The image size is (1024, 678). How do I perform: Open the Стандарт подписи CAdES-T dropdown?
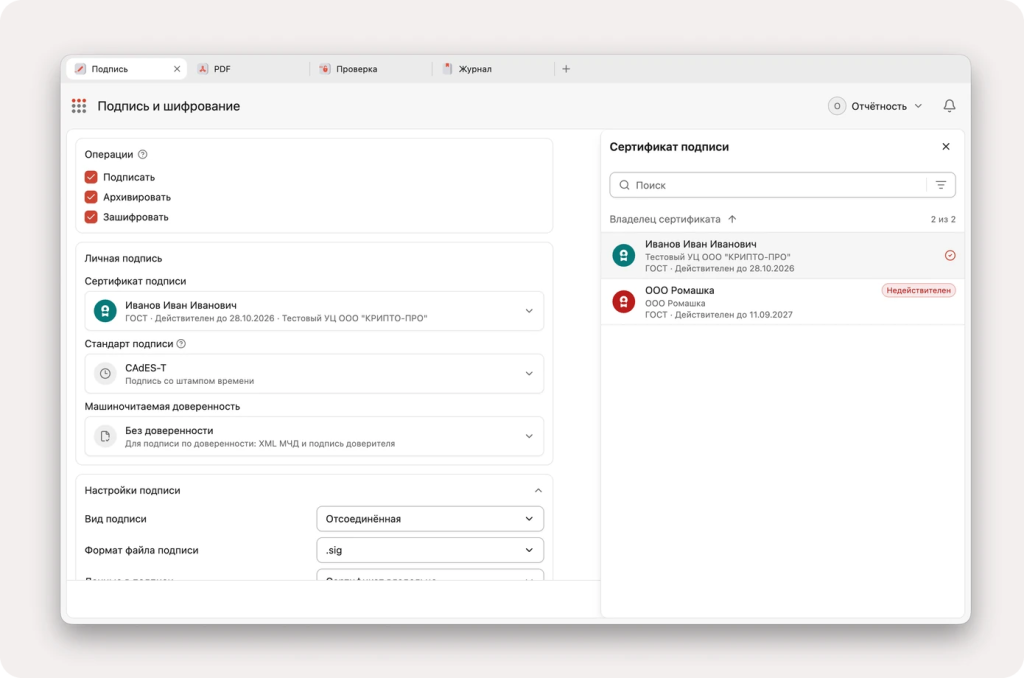point(314,374)
